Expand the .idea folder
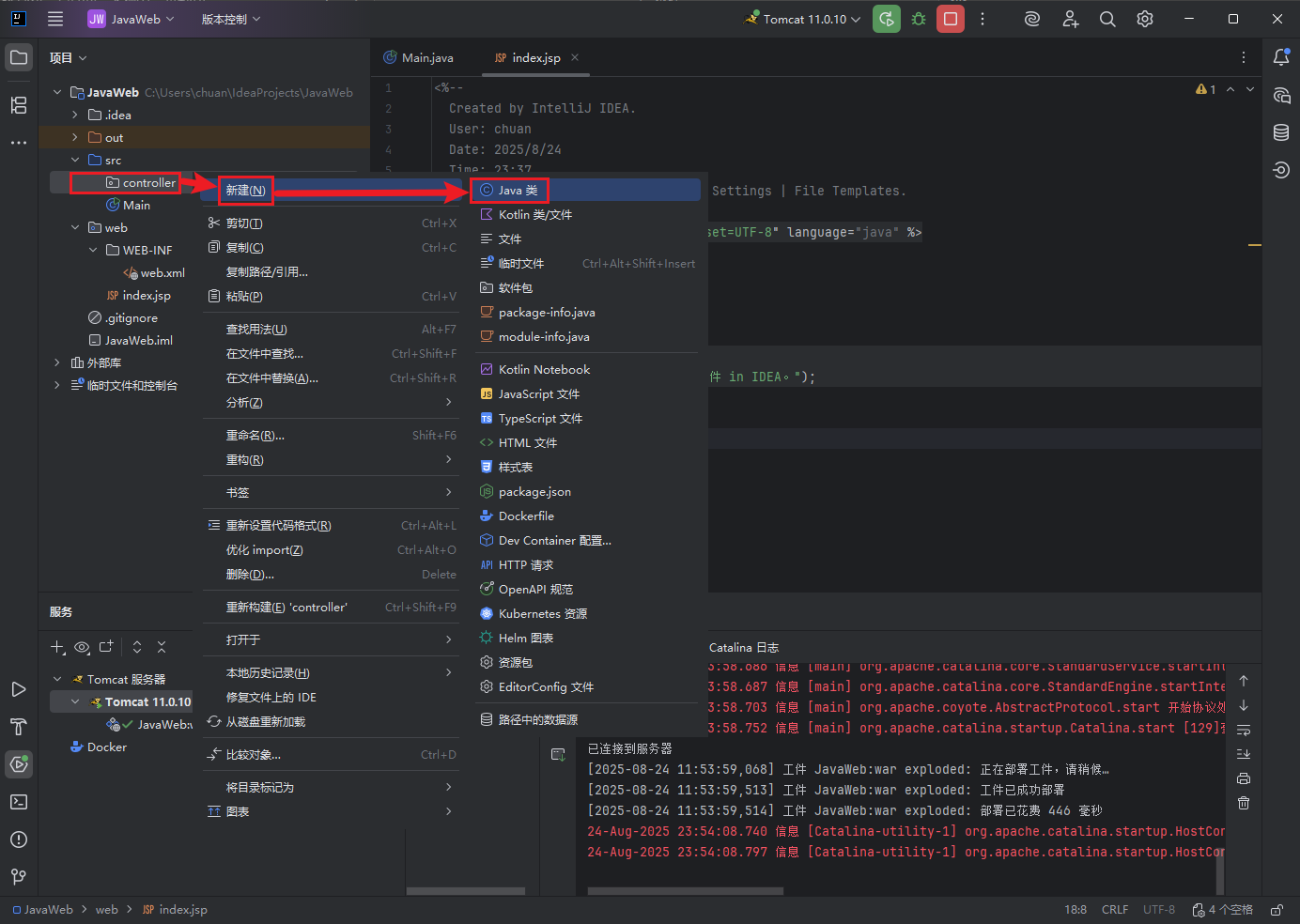This screenshot has height=924, width=1300. [75, 115]
